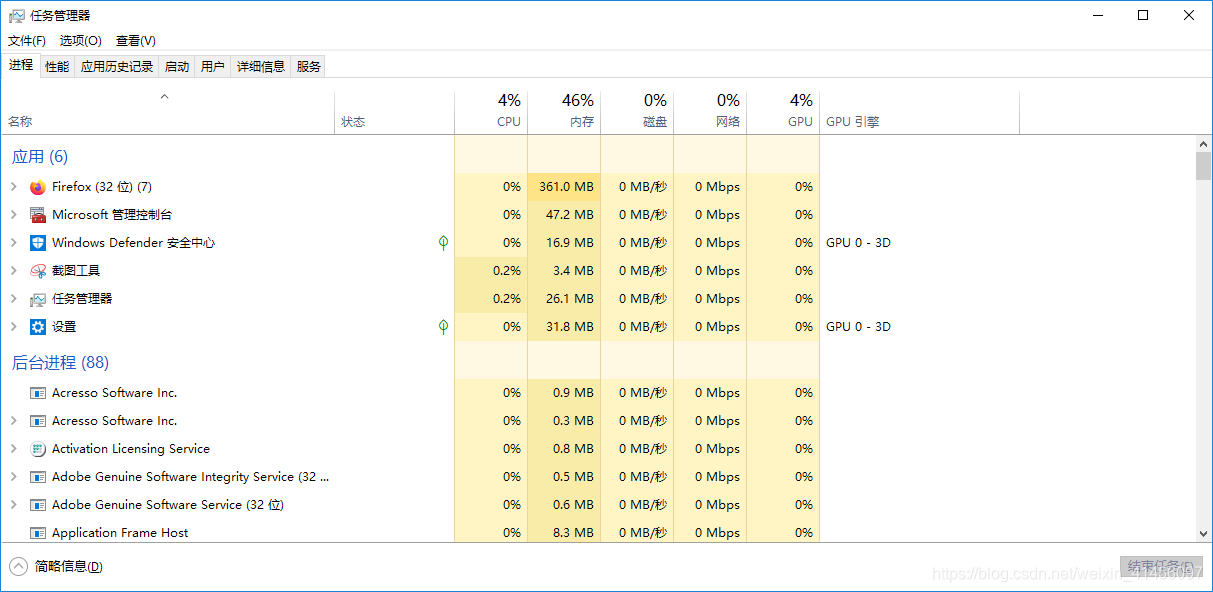Switch to the 应用历史记录 tab
The image size is (1213, 592).
tap(117, 67)
